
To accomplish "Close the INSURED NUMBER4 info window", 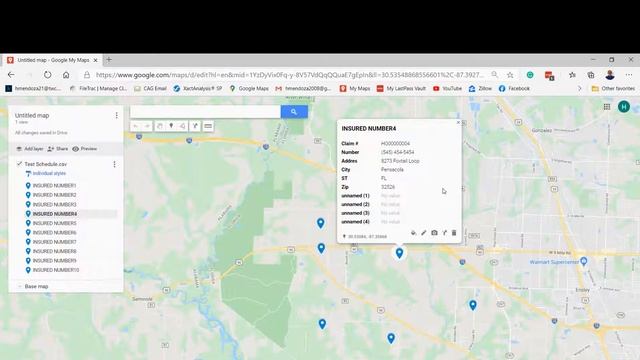I will pos(458,122).
